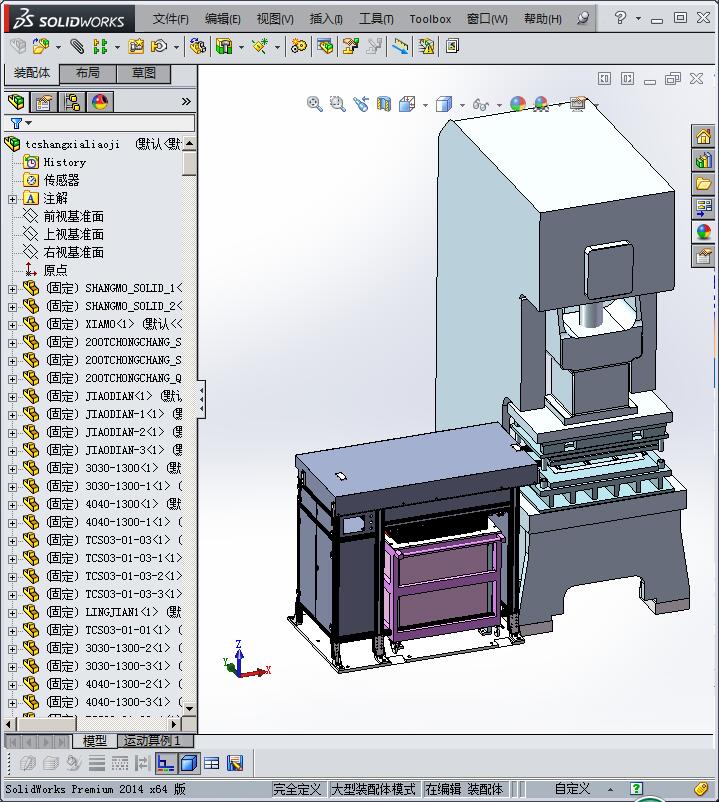Toggle the blue-axes annotation view button
Viewport: 719px width, 802px height.
165,763
